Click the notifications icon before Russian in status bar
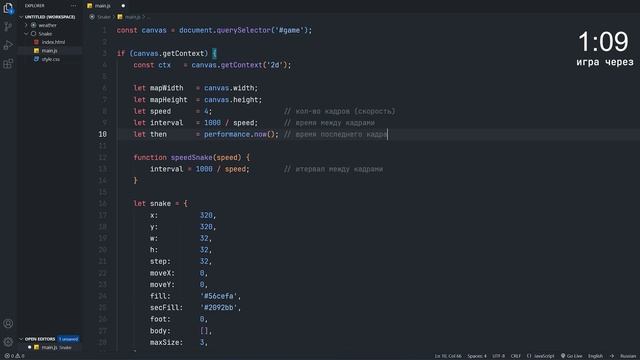This screenshot has width=640, height=360. (x=612, y=356)
